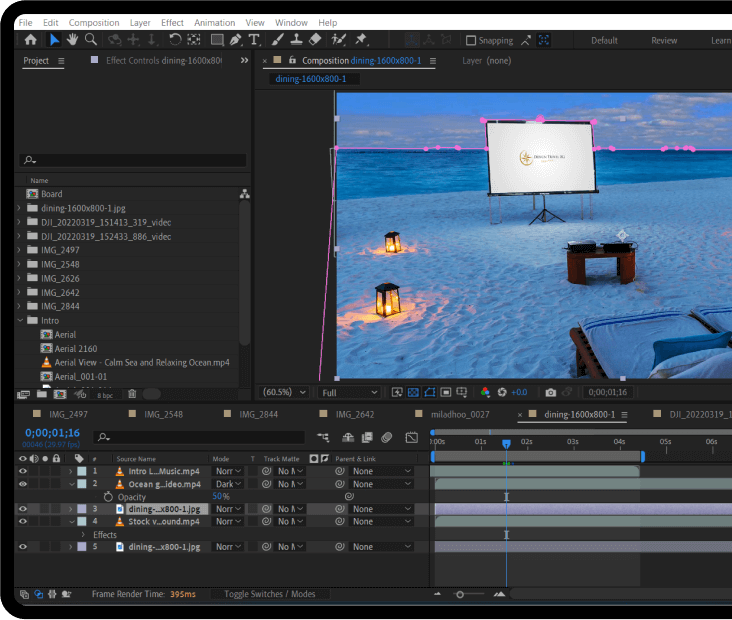Select the Pen tool
Image resolution: width=732 pixels, height=620 pixels.
point(236,40)
